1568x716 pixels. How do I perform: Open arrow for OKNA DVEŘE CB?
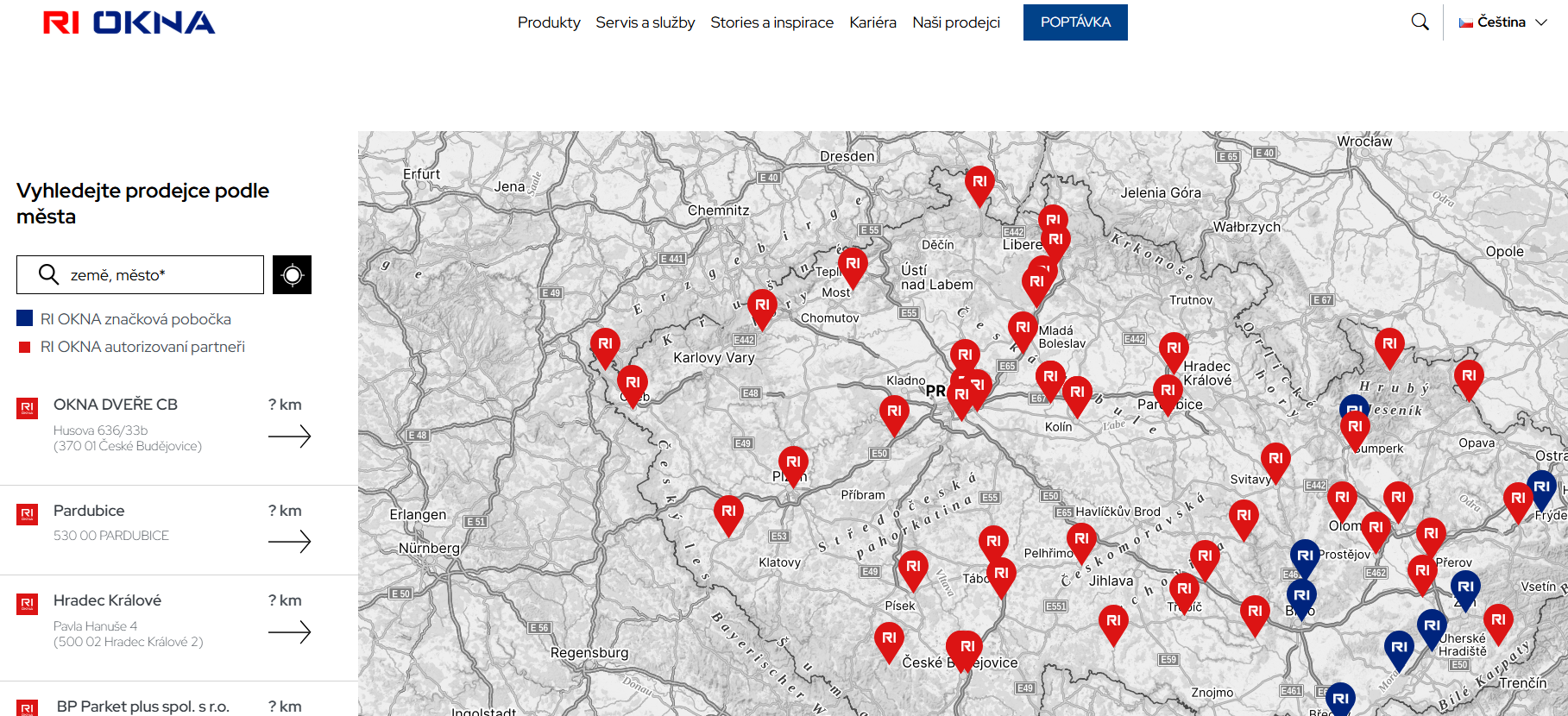pos(289,437)
